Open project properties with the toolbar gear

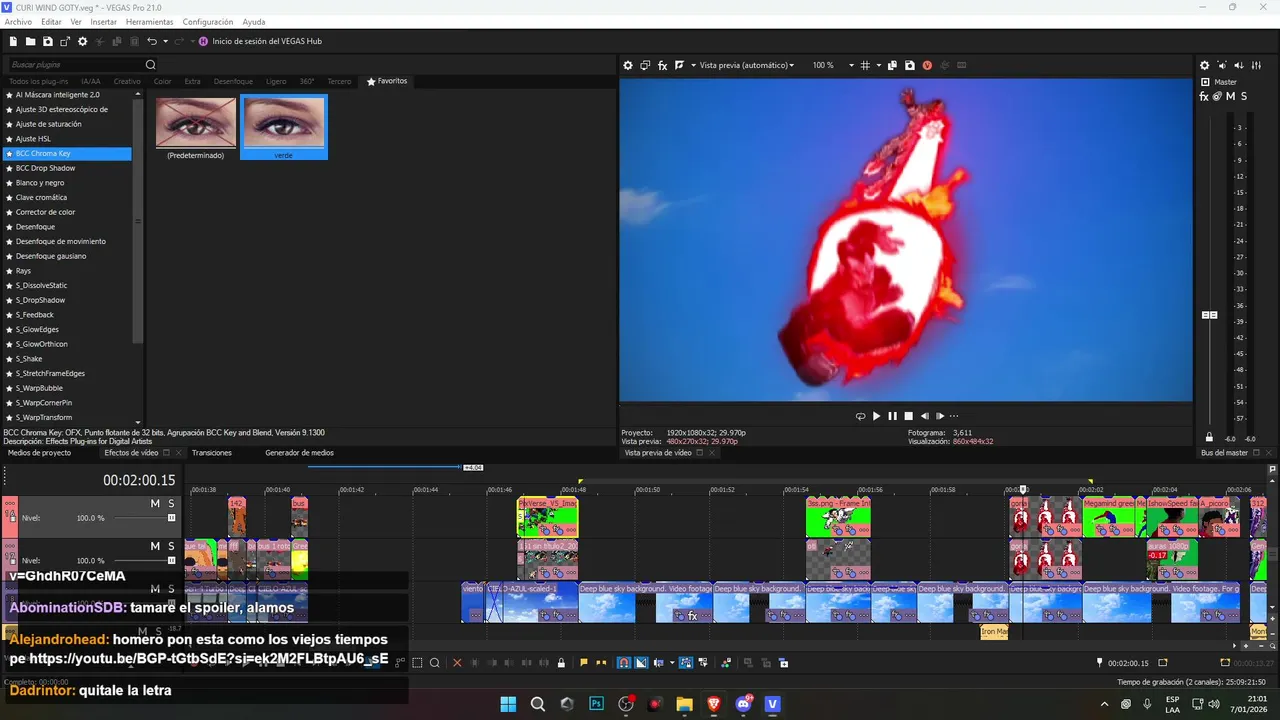point(83,41)
